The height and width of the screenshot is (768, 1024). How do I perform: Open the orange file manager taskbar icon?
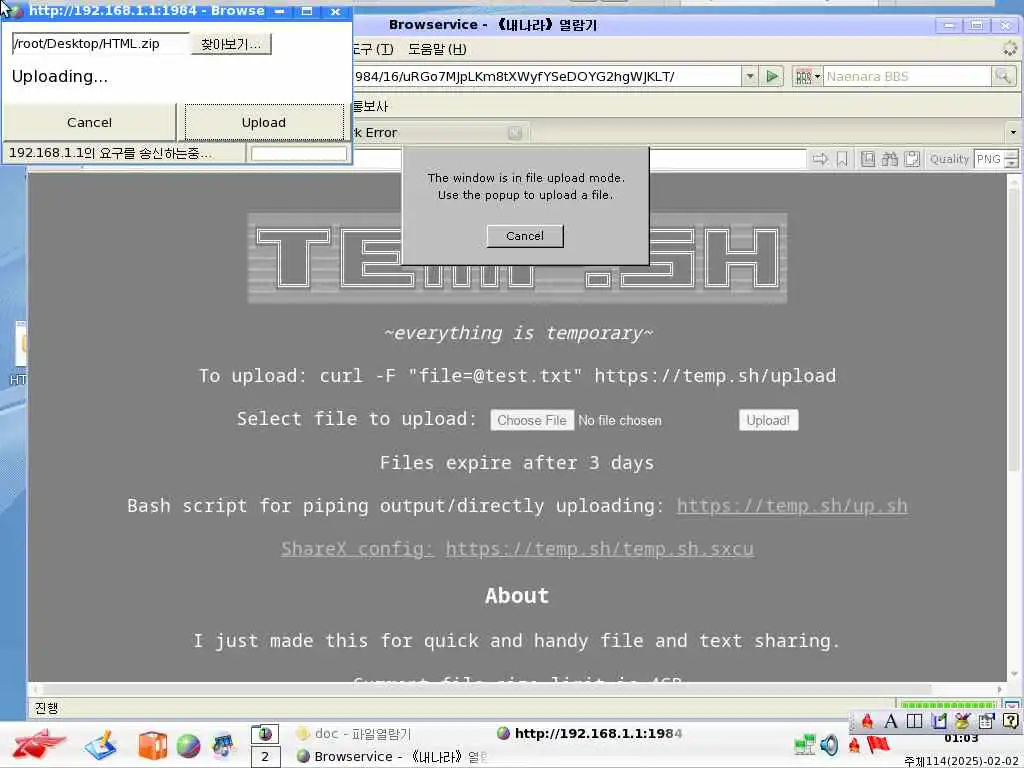click(153, 745)
